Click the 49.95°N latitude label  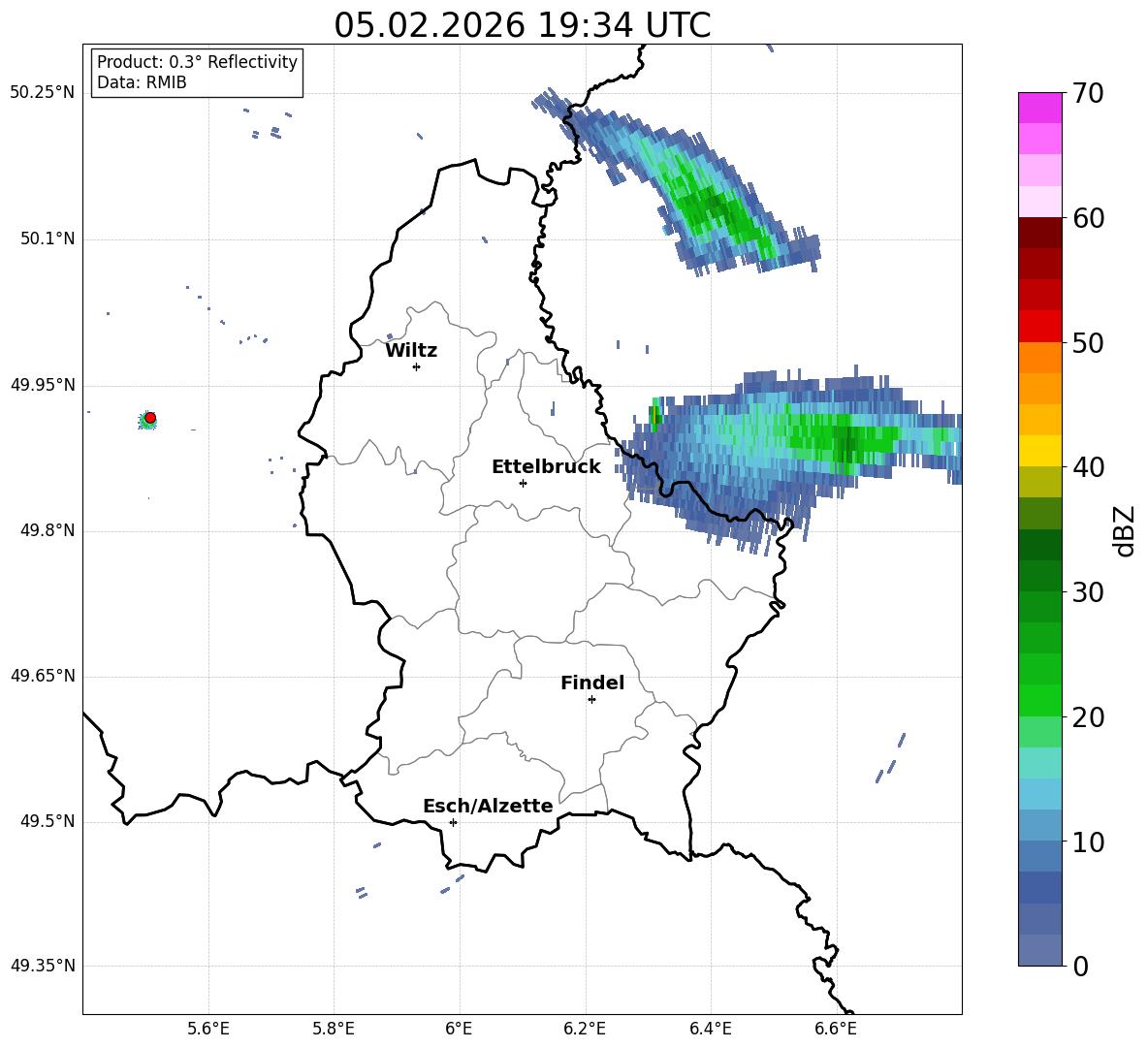(x=43, y=385)
